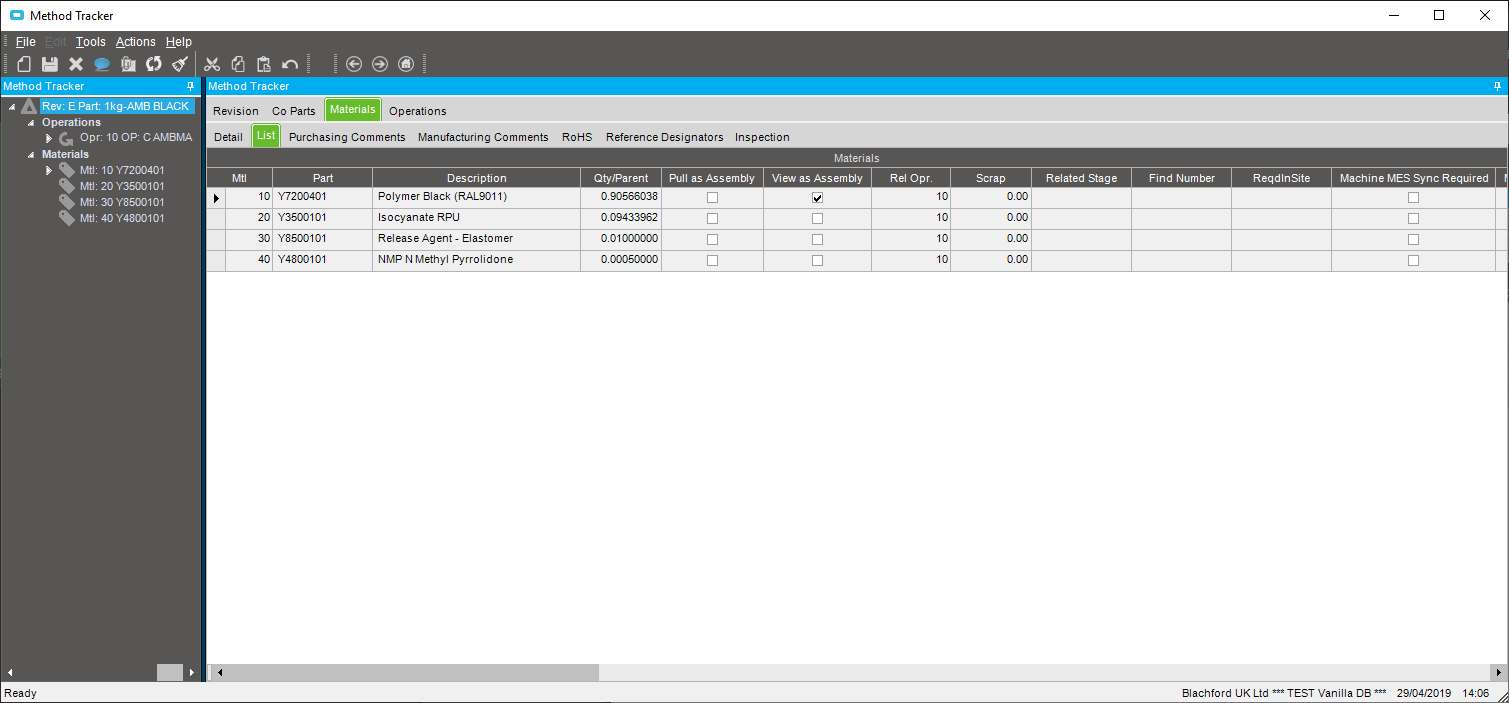Toggle Pull as Assembly for Polymer Black row

712,197
